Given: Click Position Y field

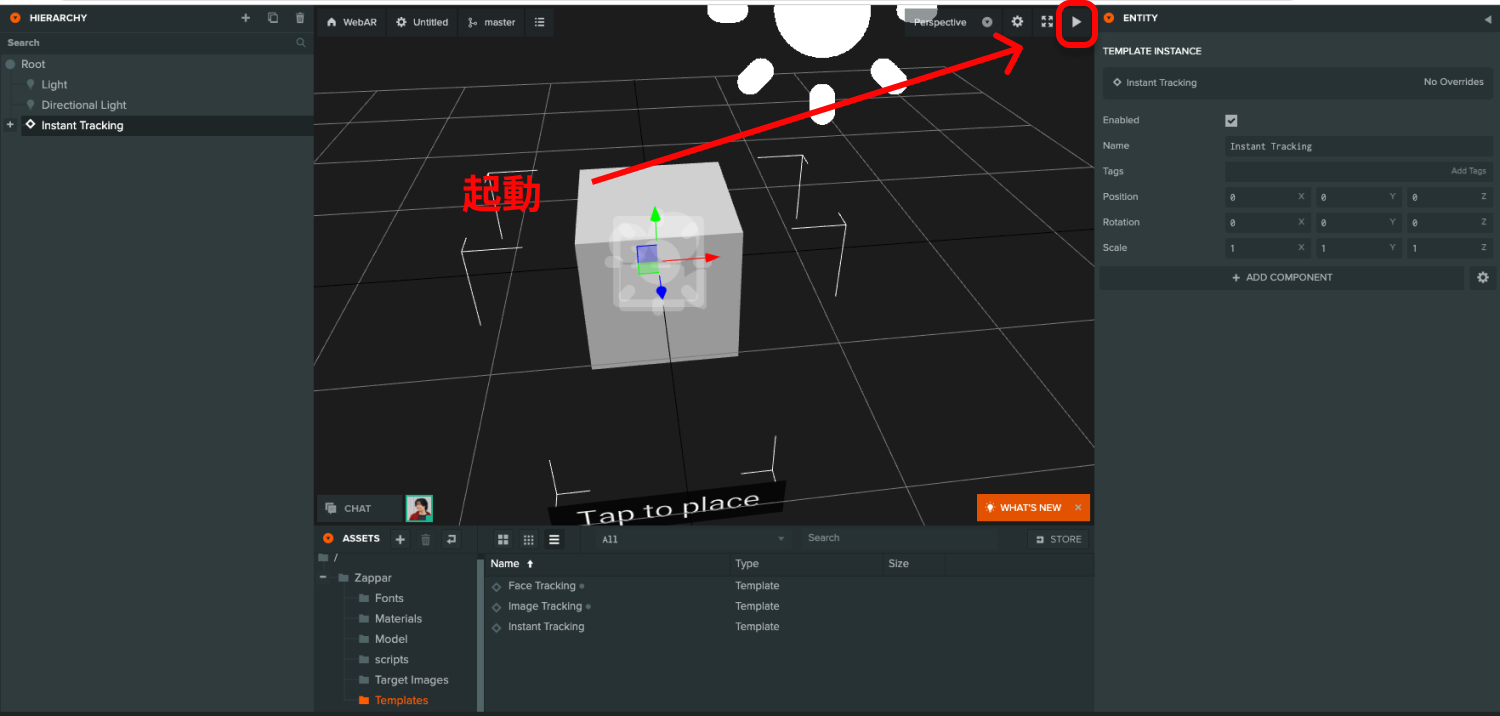Looking at the screenshot, I should [x=1358, y=197].
